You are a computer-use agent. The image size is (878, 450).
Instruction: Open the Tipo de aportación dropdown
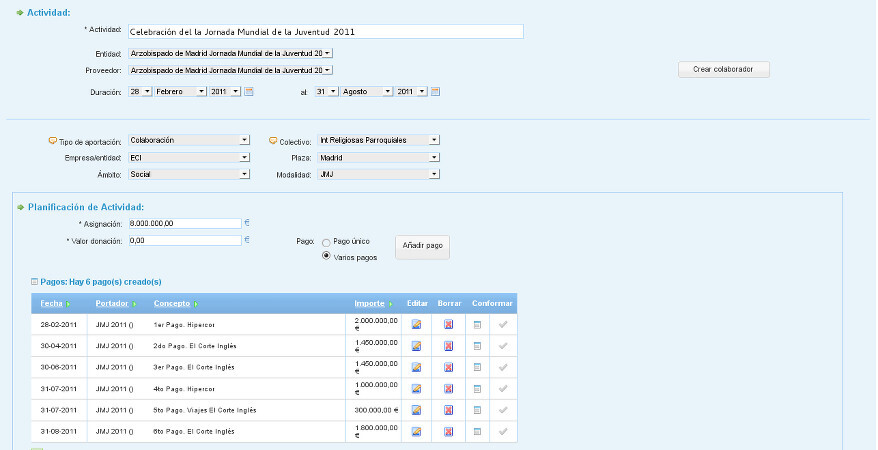(x=189, y=140)
